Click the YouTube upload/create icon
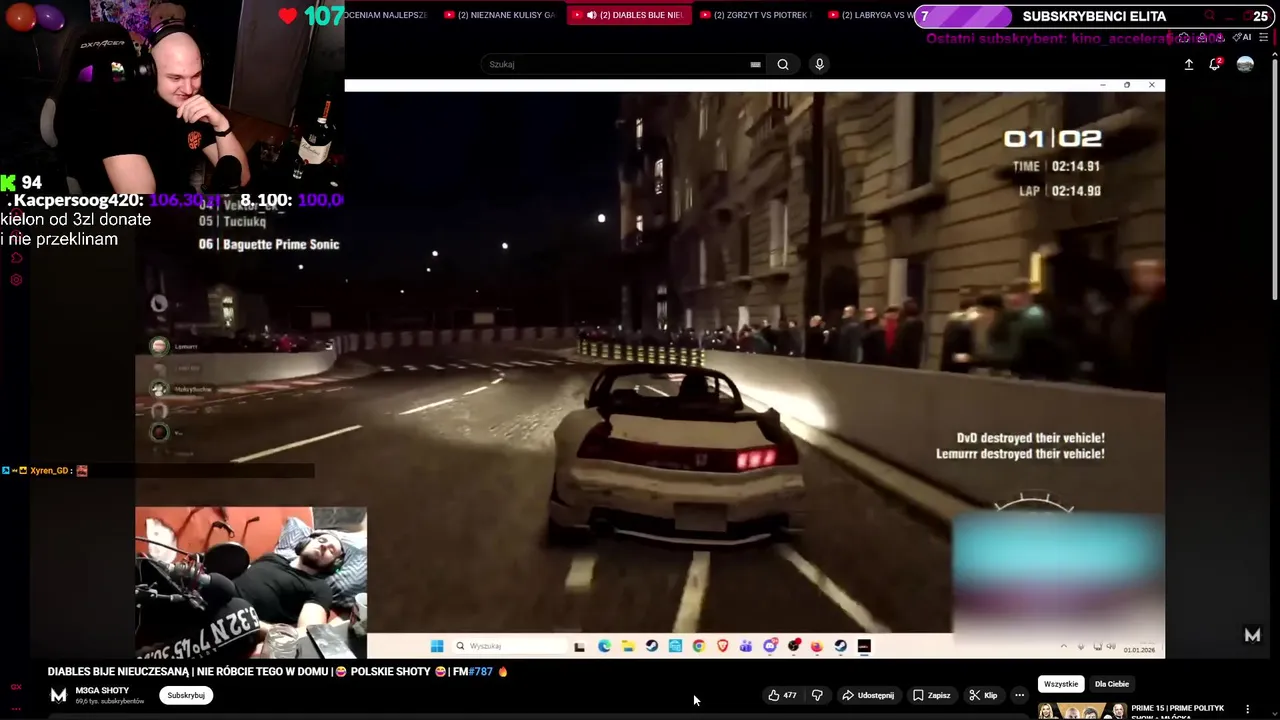Viewport: 1280px width, 720px height. pos(1189,64)
